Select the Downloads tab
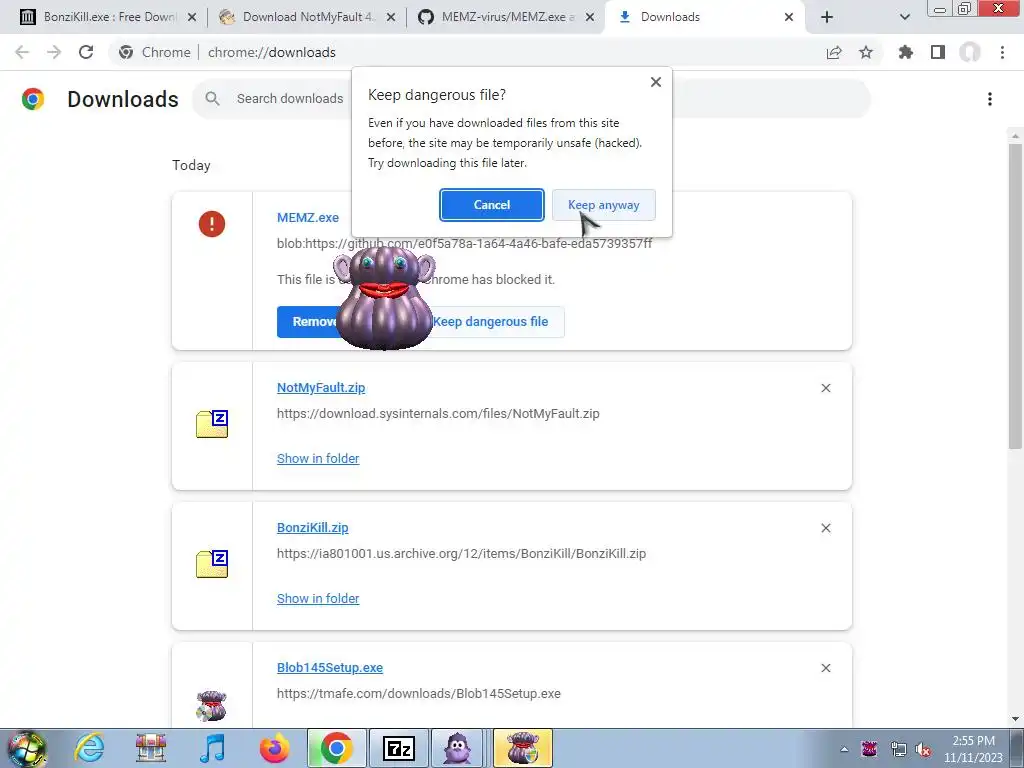Screen dimensions: 1024x768 coord(705,17)
